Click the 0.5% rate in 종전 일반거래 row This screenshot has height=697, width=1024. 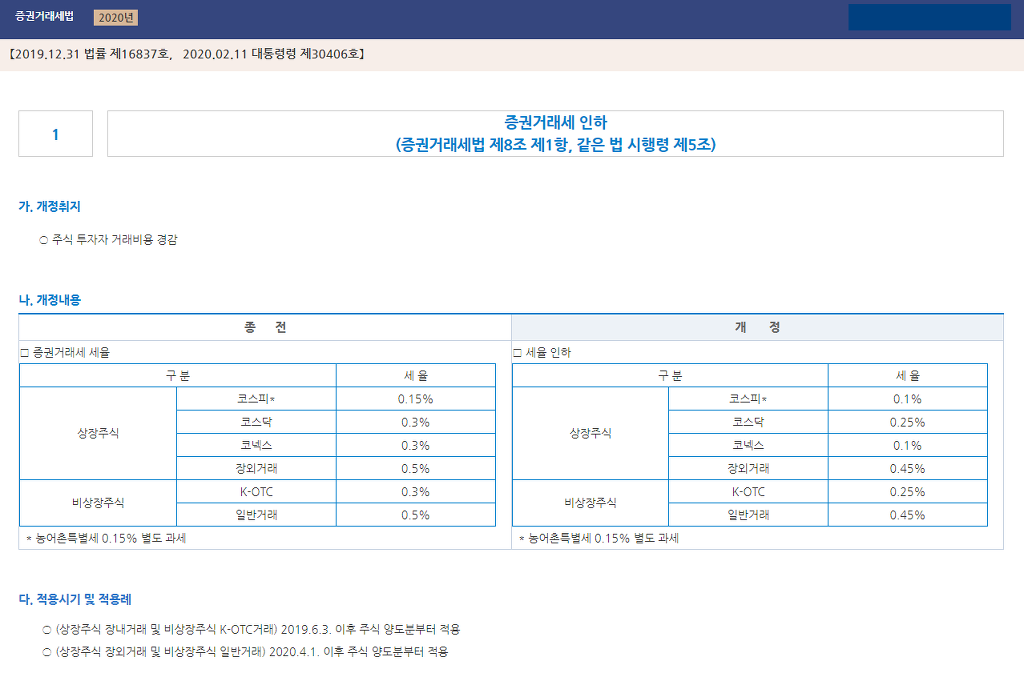(x=416, y=515)
